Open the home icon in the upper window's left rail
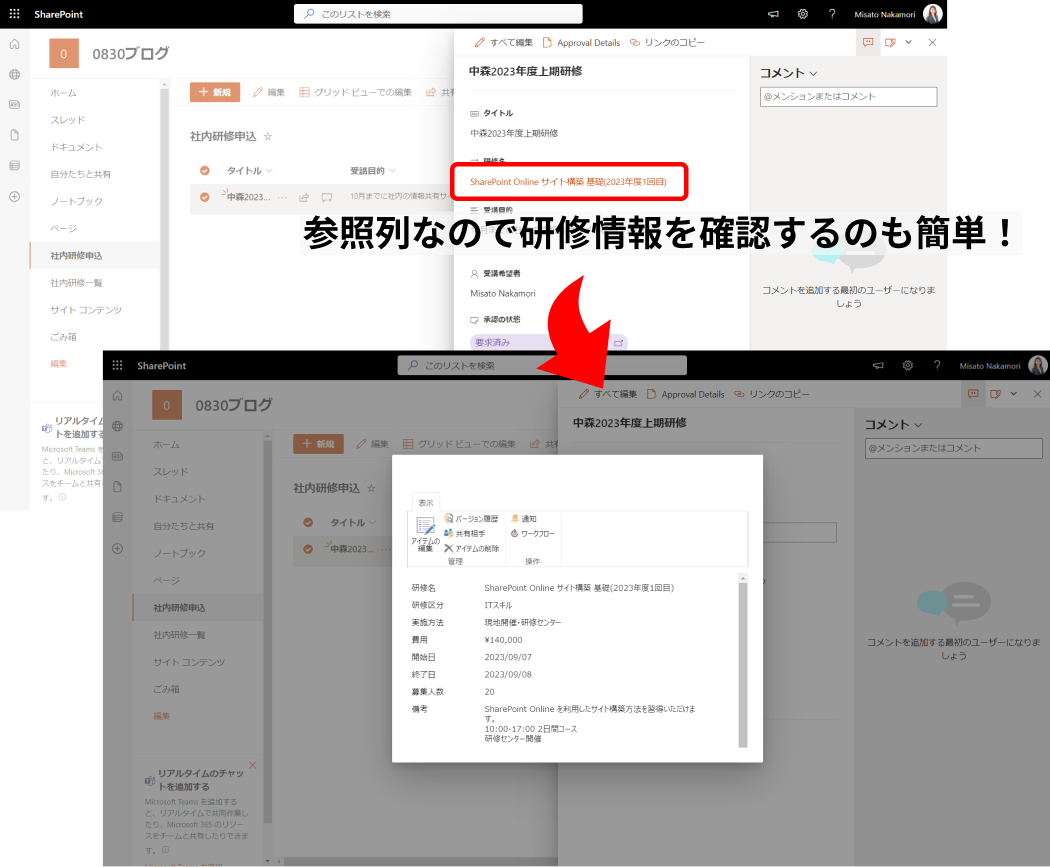Screen dimensions: 1050x867 click(x=15, y=44)
